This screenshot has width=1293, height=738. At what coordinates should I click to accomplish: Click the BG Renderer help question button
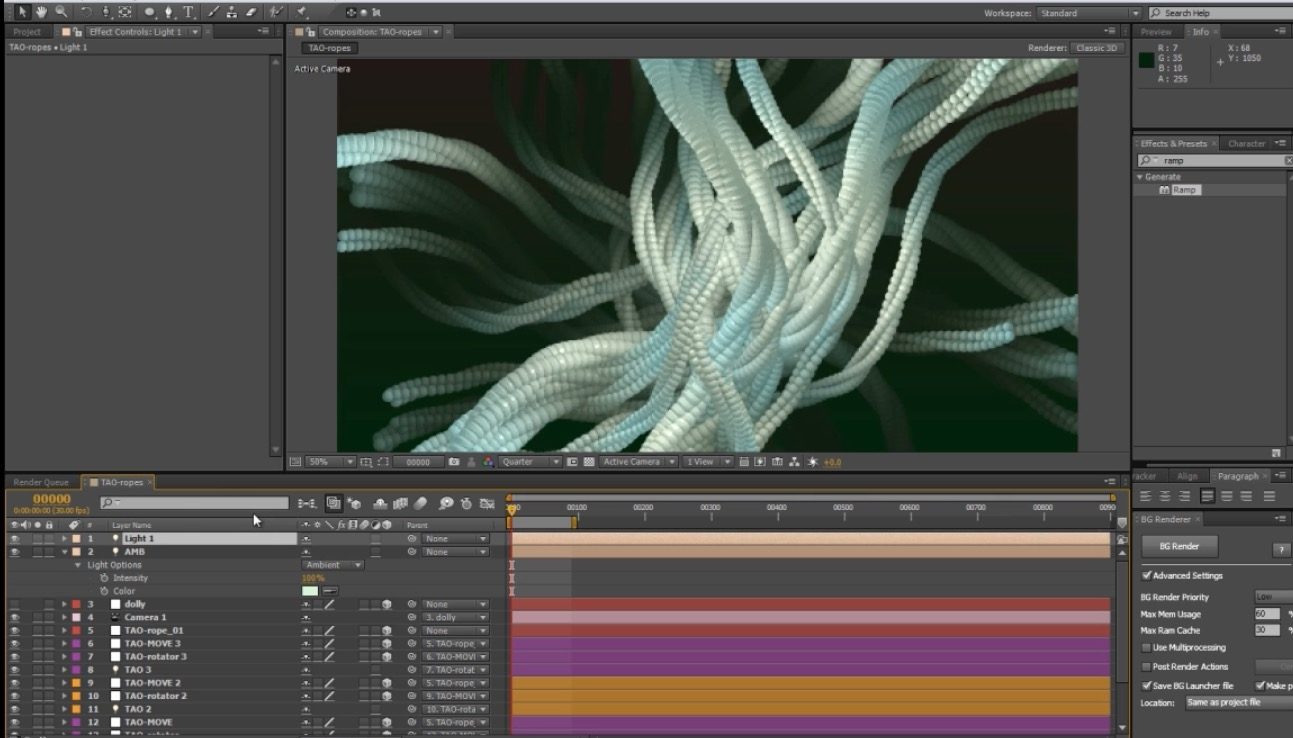pyautogui.click(x=1281, y=550)
